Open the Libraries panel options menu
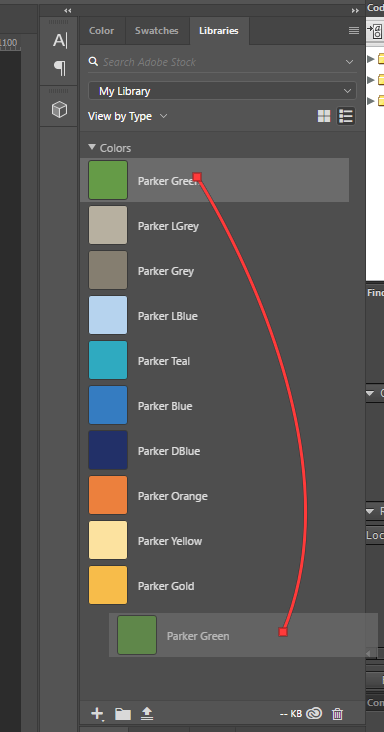Image resolution: width=384 pixels, height=732 pixels. (x=354, y=30)
